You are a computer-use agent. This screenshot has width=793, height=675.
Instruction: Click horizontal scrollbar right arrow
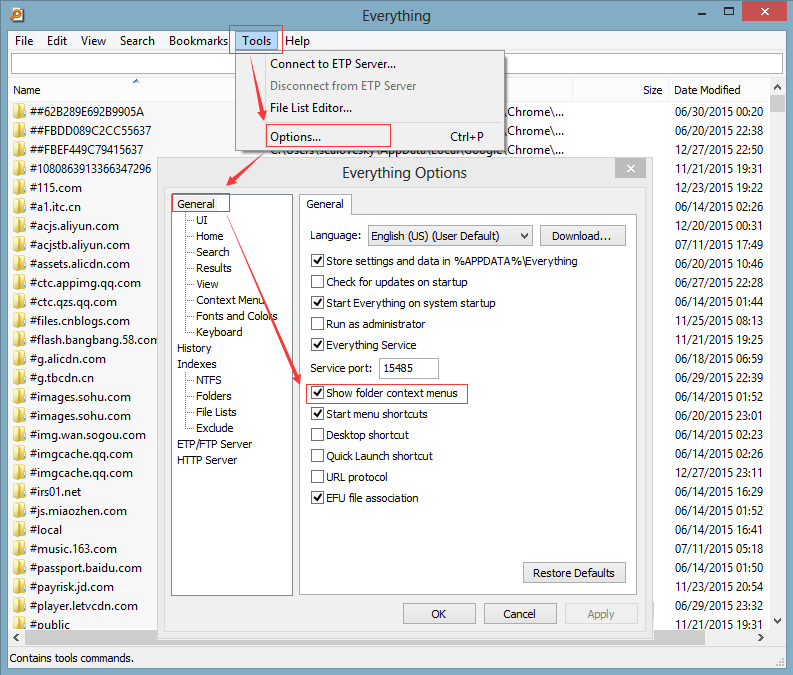click(x=760, y=638)
